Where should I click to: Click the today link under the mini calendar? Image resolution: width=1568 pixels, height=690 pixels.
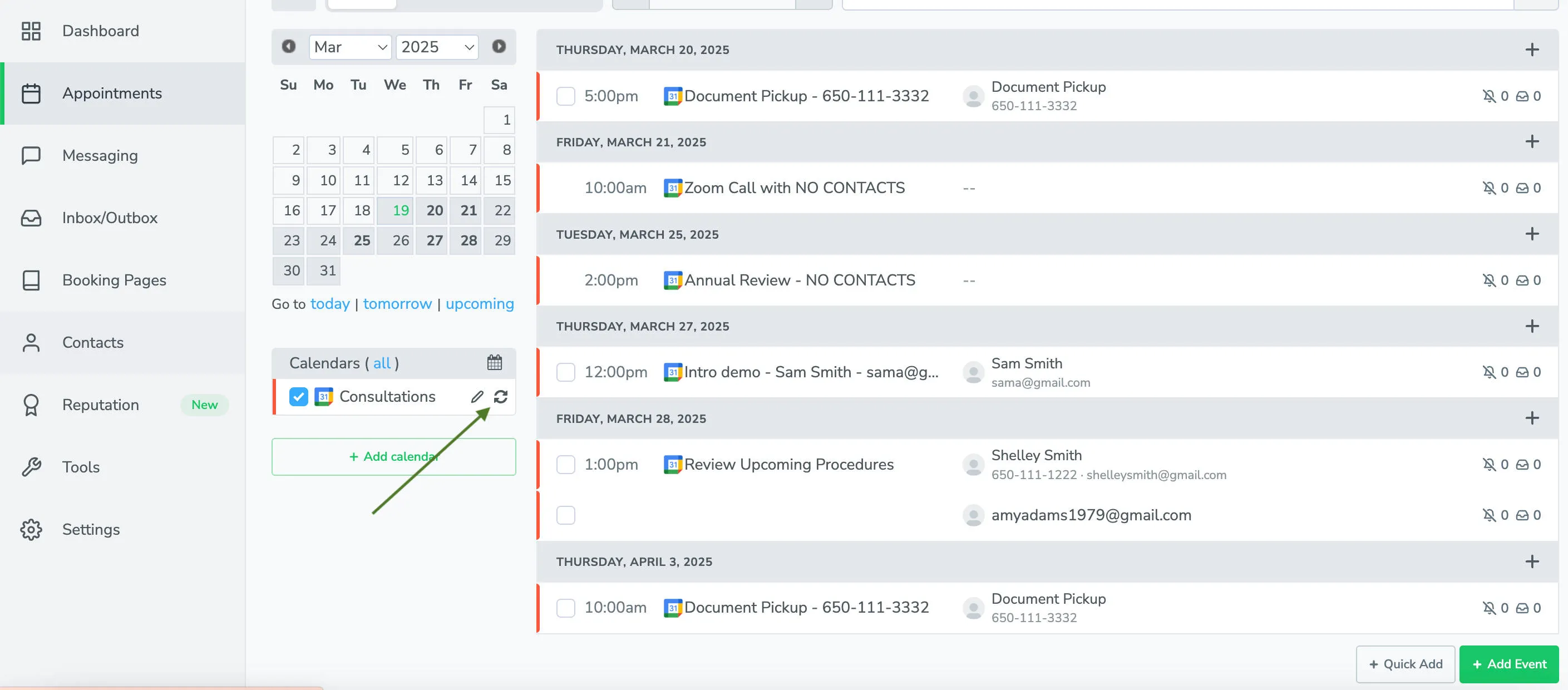coord(330,304)
